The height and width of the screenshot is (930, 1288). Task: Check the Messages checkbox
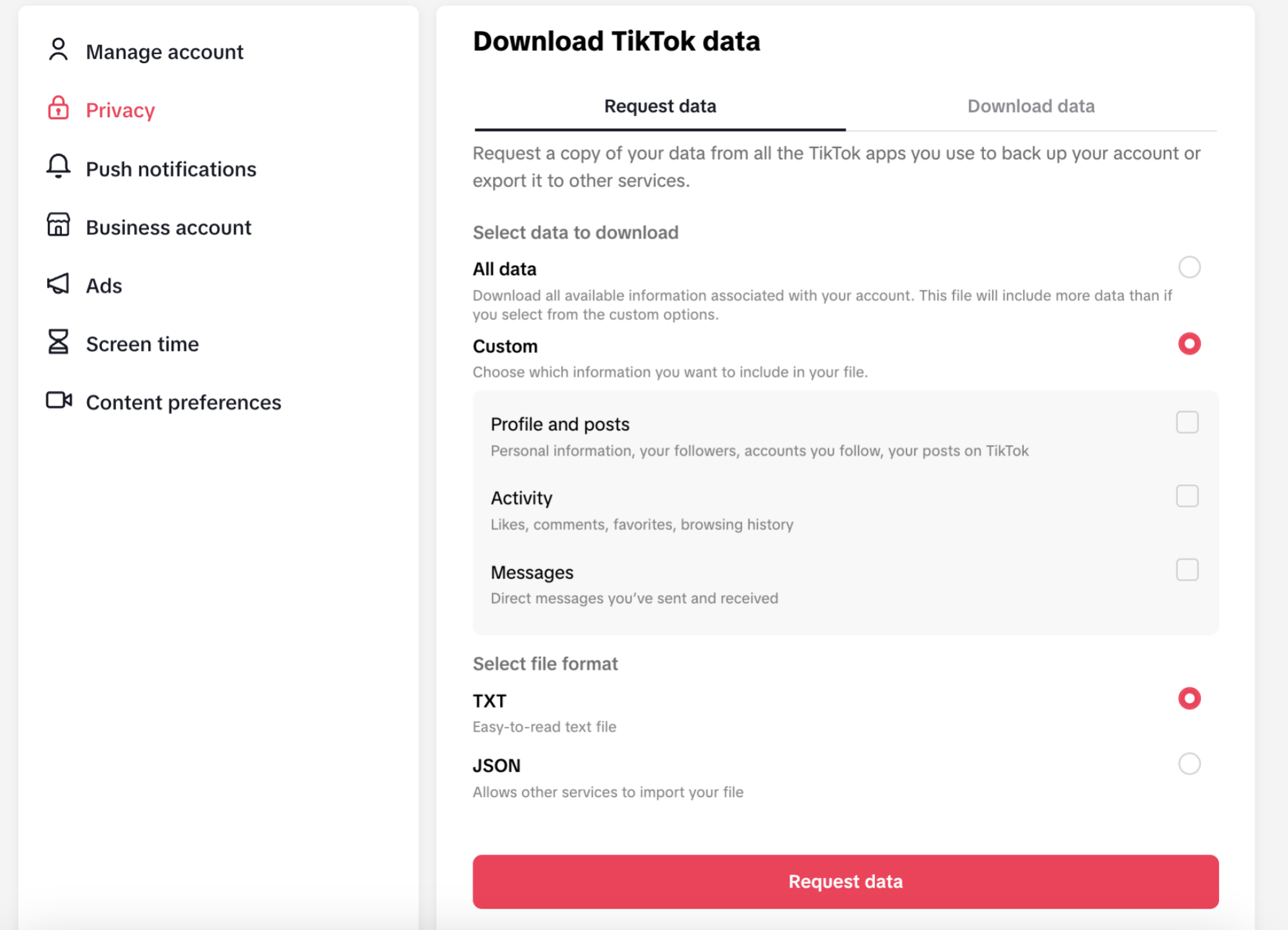coord(1187,570)
